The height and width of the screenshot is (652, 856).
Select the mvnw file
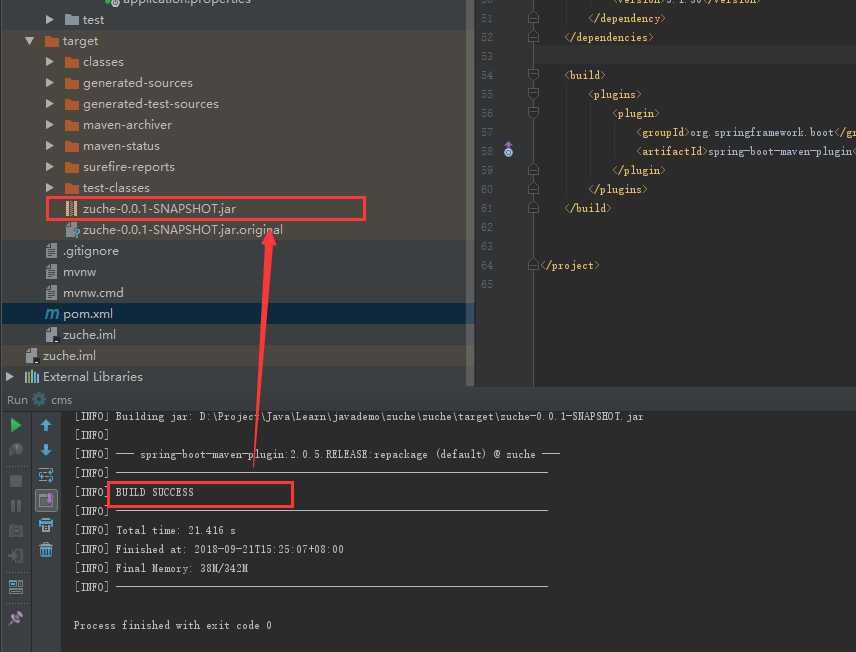(x=79, y=272)
